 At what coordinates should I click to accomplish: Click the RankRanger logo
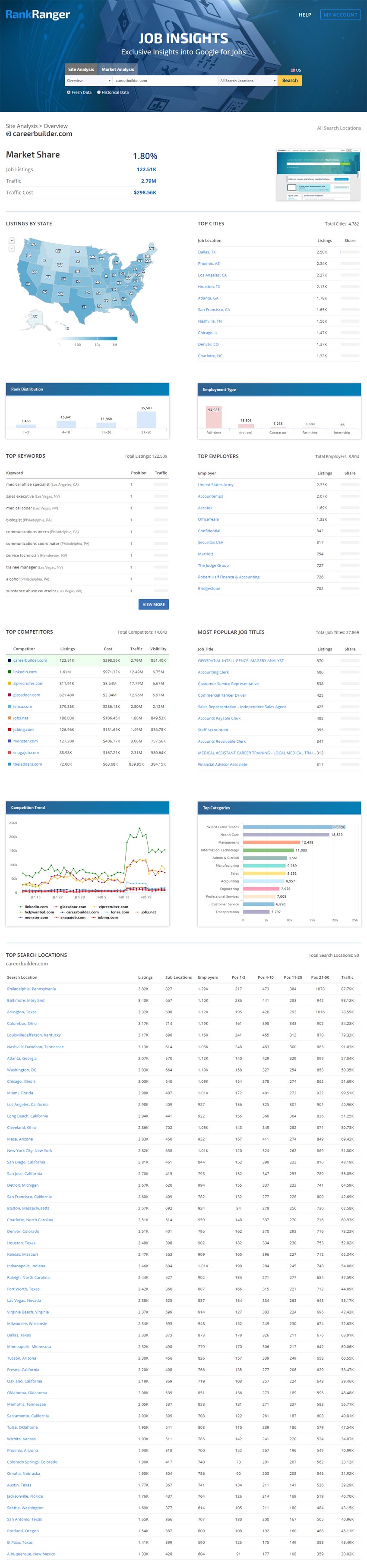[38, 15]
